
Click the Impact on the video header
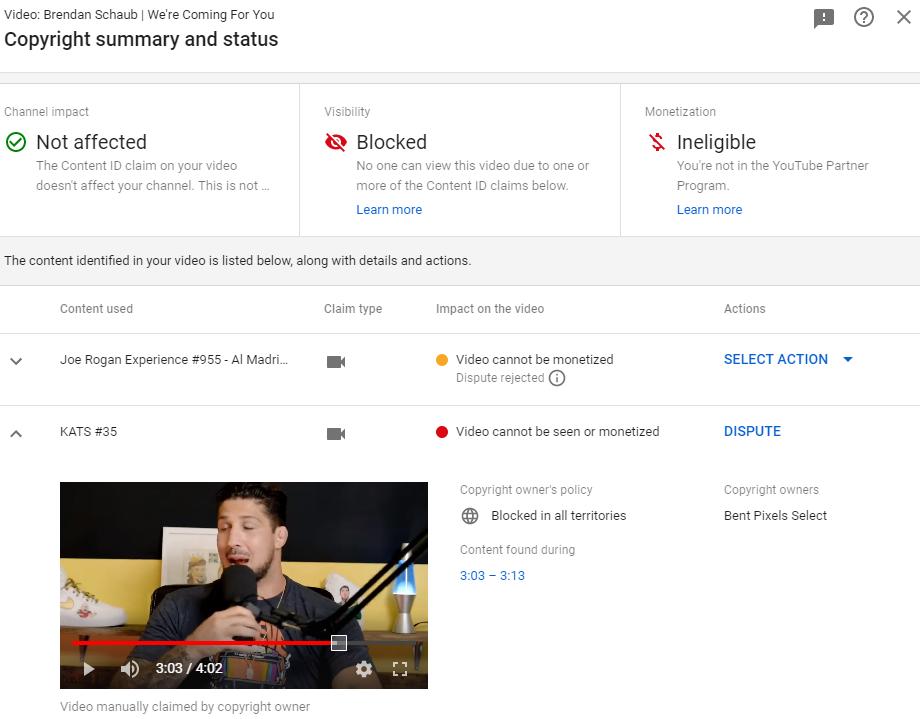pos(490,309)
